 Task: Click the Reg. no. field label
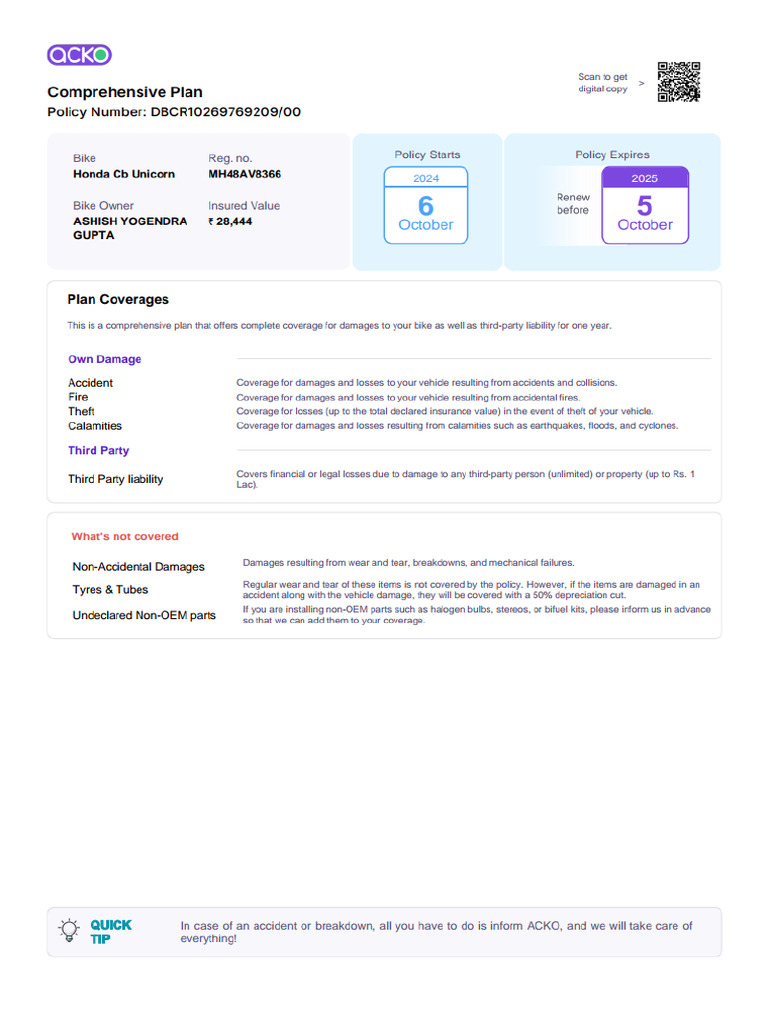tap(230, 158)
